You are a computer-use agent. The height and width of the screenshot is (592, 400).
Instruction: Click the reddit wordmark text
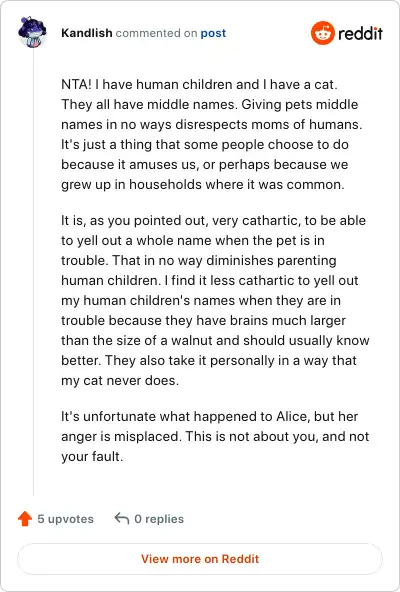pos(360,34)
